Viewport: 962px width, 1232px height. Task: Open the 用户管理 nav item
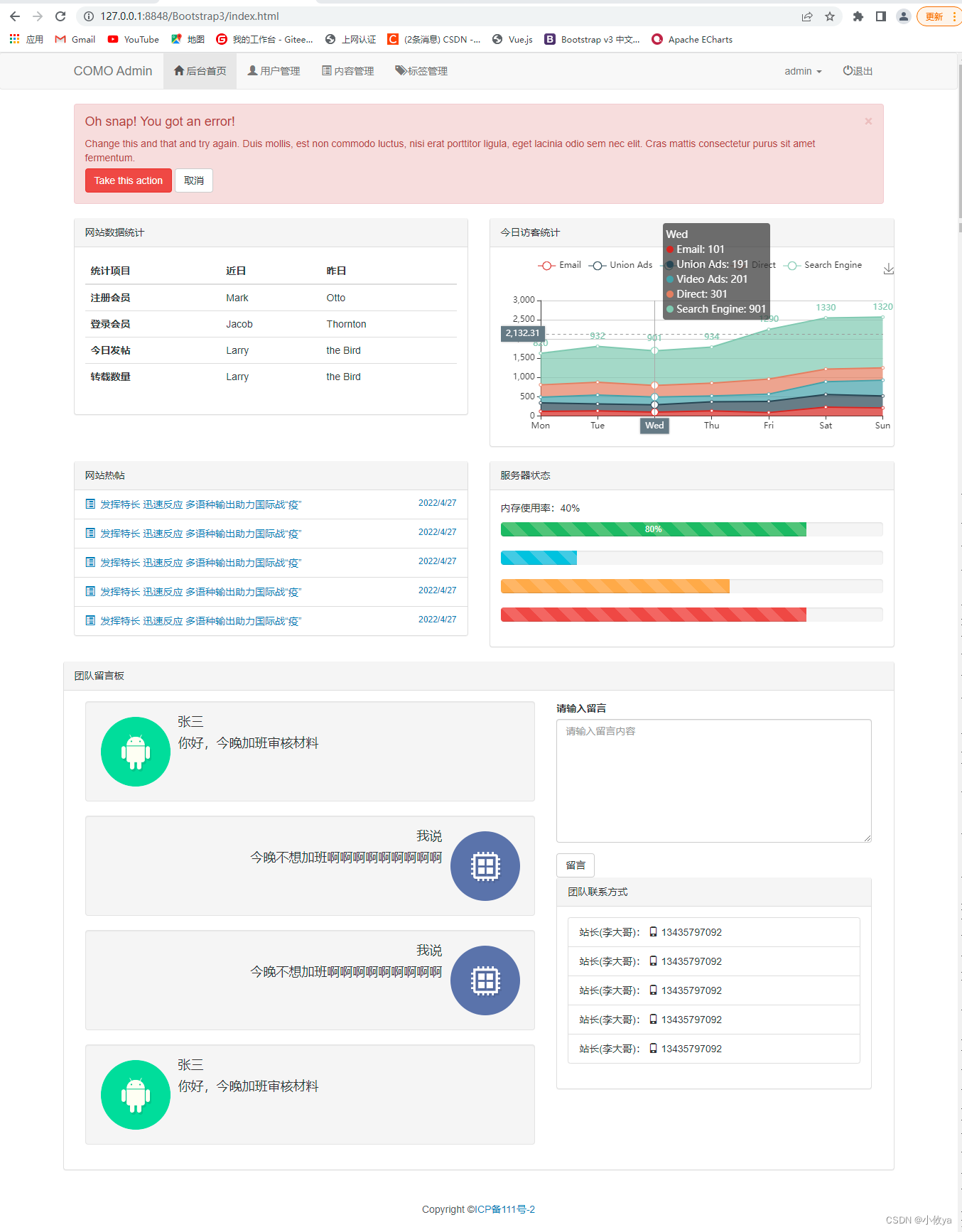pyautogui.click(x=274, y=71)
